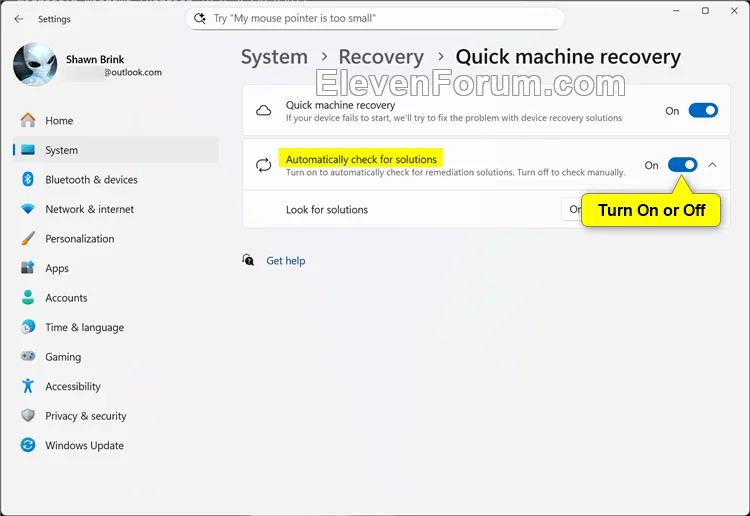The image size is (750, 516).
Task: Go to Gaming settings
Action: (116, 357)
